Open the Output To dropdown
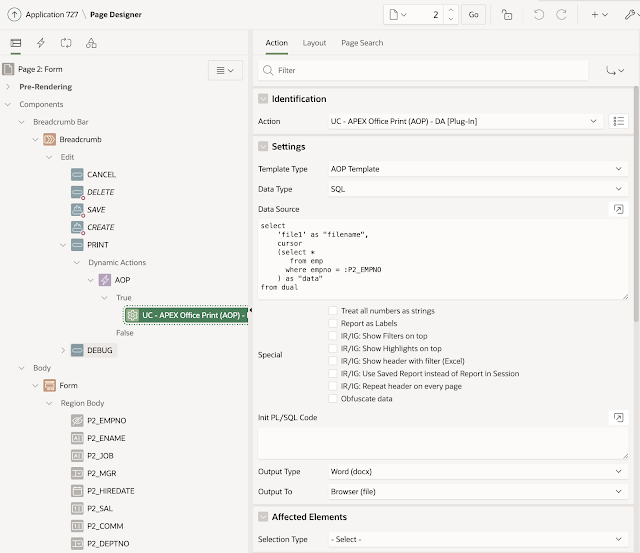 478,491
